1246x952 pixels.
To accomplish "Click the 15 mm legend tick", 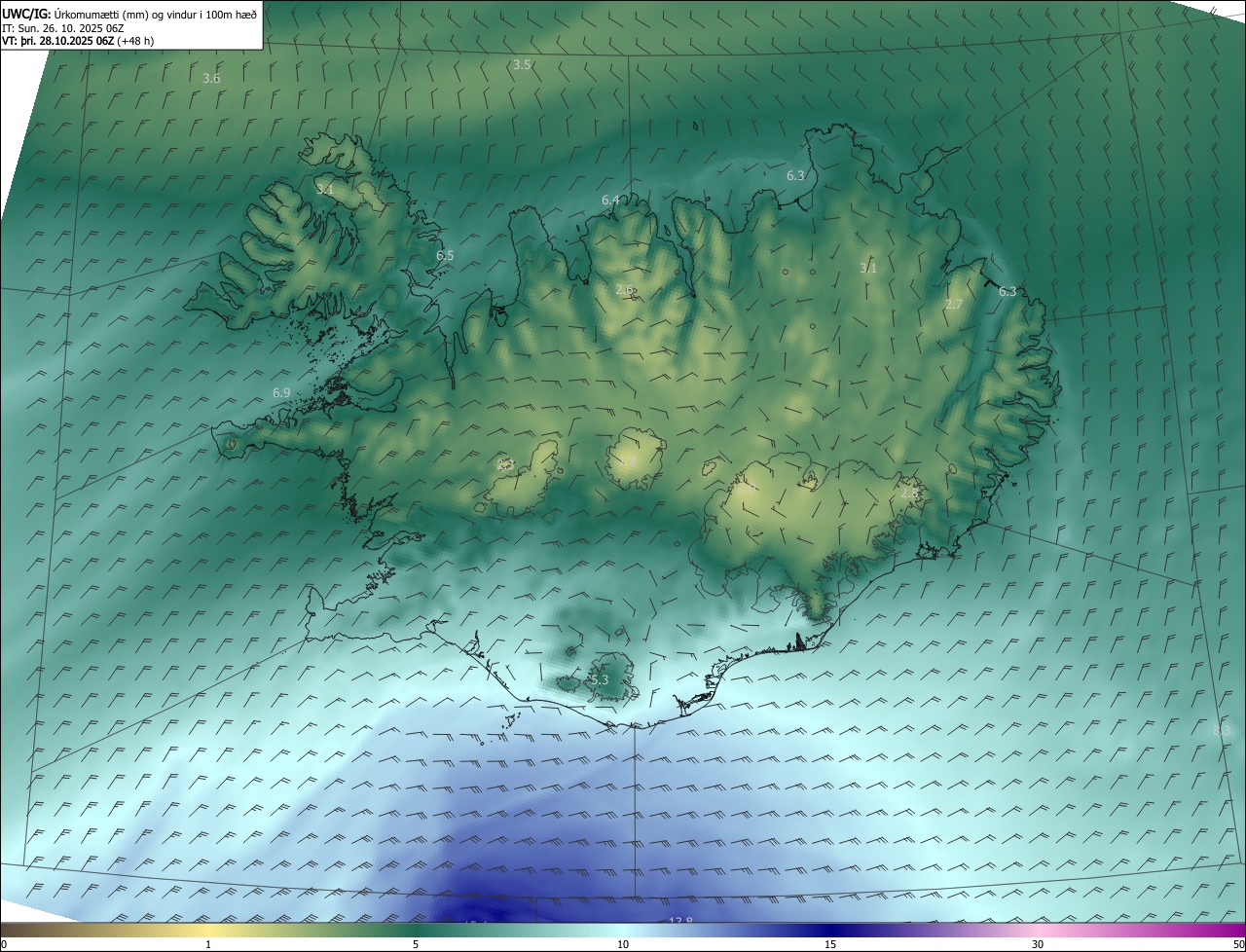I will click(x=830, y=944).
